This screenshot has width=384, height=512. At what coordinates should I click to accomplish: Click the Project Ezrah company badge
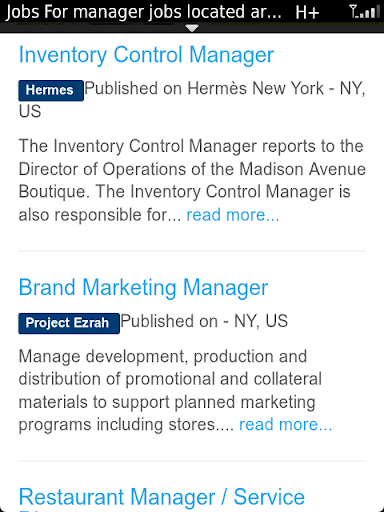coord(69,323)
